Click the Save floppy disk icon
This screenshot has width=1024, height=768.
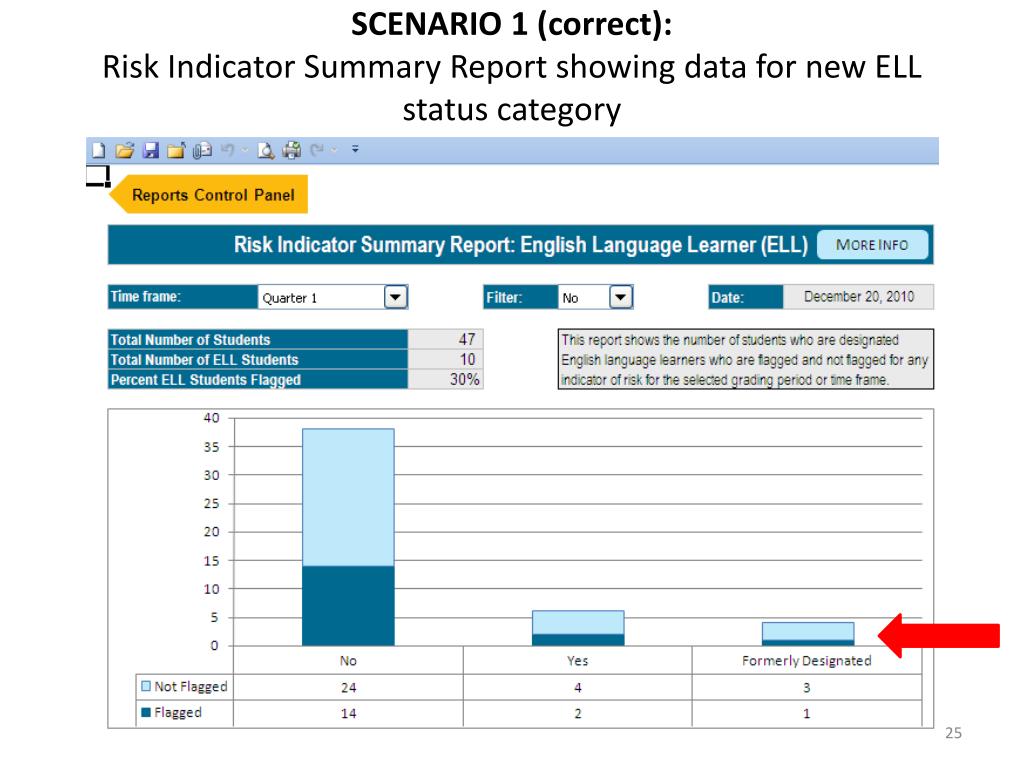click(x=150, y=151)
